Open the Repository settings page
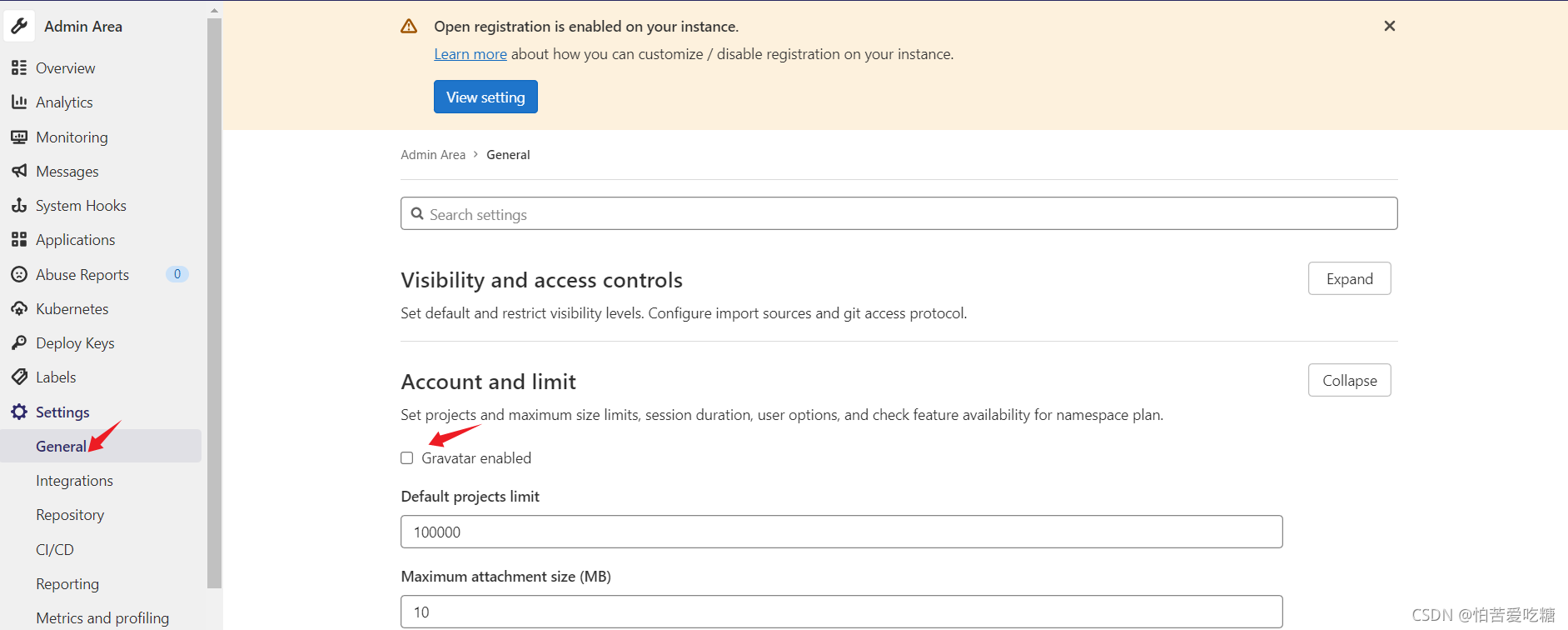This screenshot has height=630, width=1568. click(70, 515)
